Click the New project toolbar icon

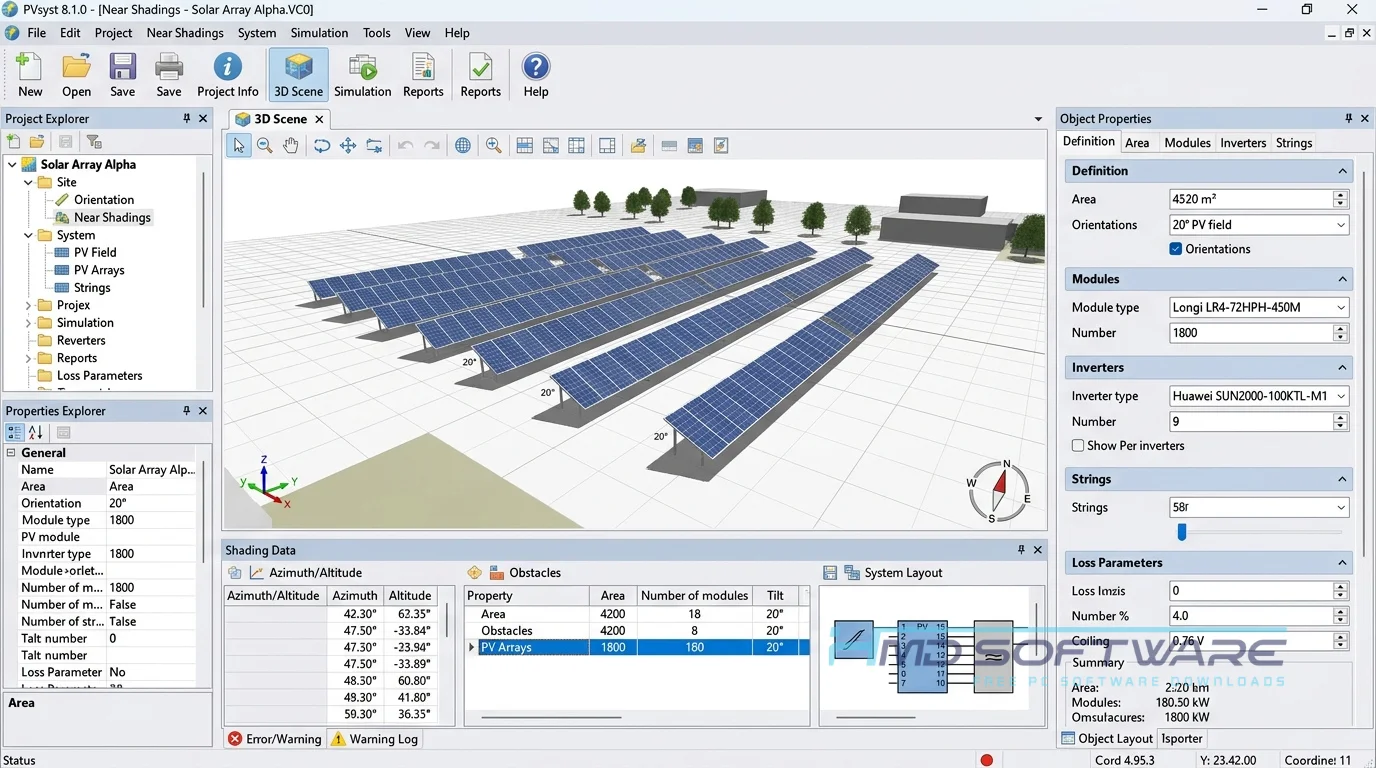(29, 75)
